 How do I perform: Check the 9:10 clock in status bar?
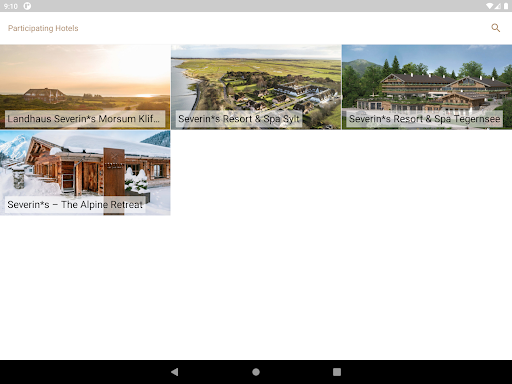pos(11,6)
